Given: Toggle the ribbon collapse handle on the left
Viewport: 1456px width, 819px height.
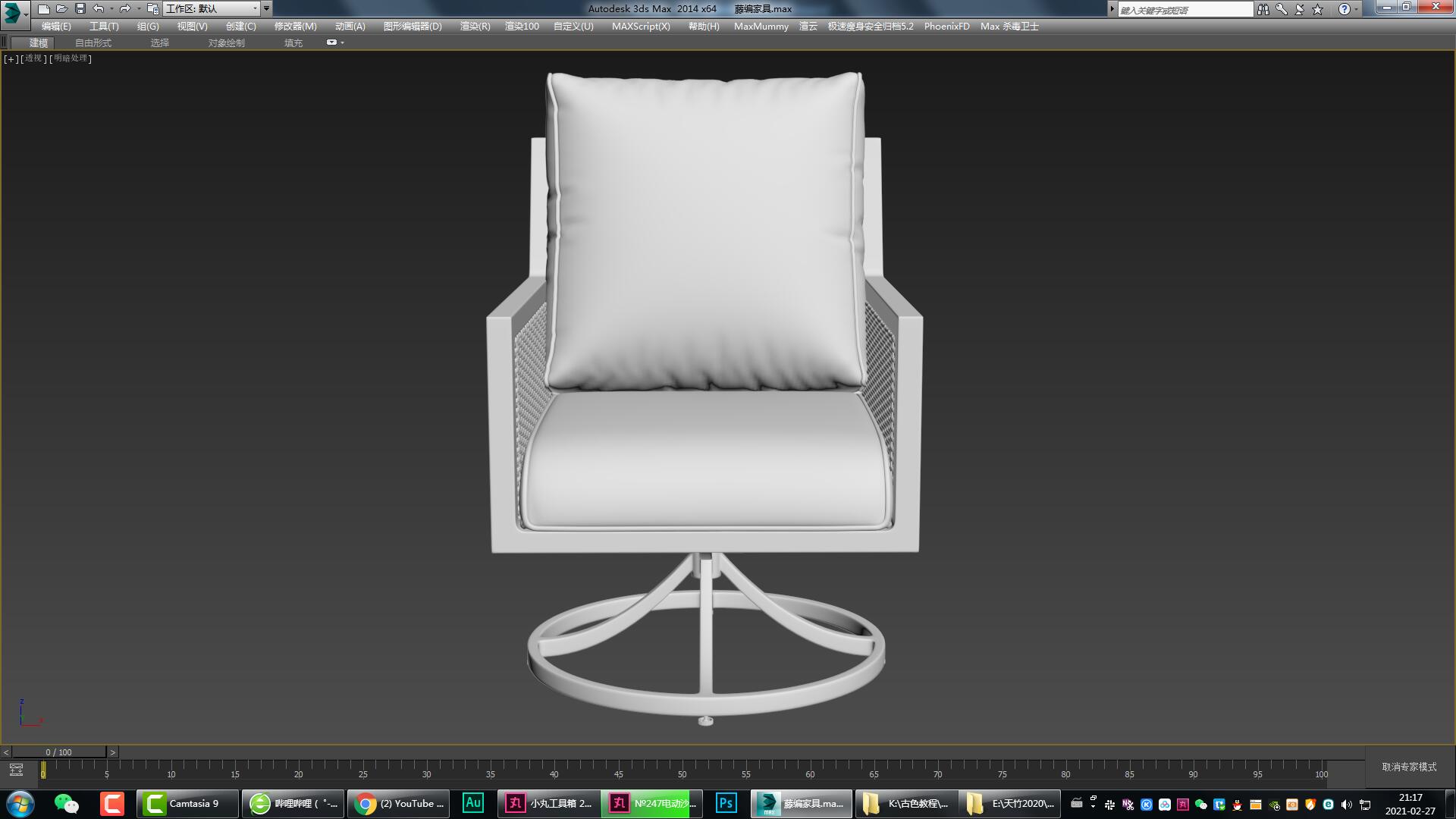Looking at the screenshot, I should 5,41.
